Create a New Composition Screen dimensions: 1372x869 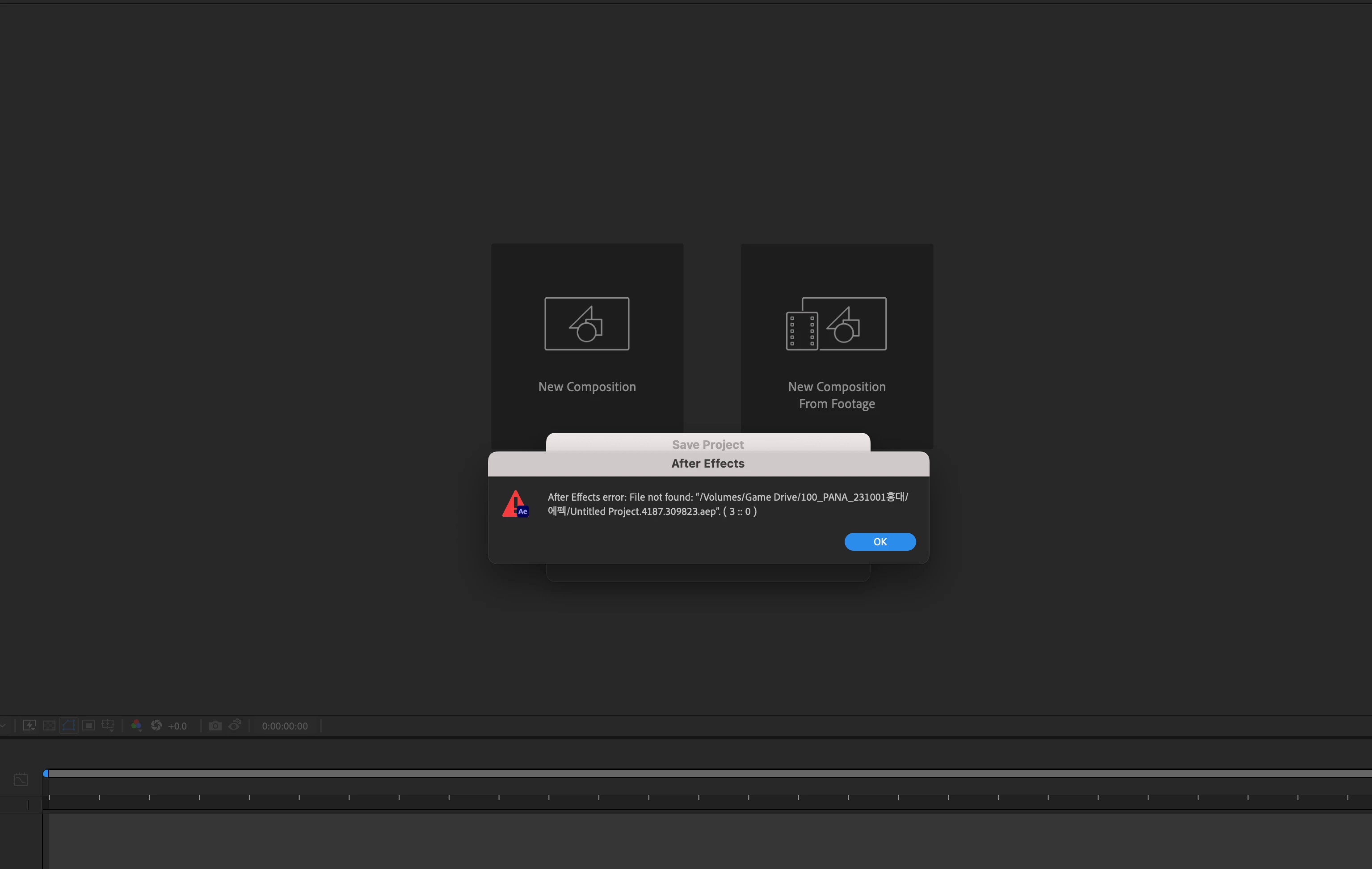click(x=587, y=346)
